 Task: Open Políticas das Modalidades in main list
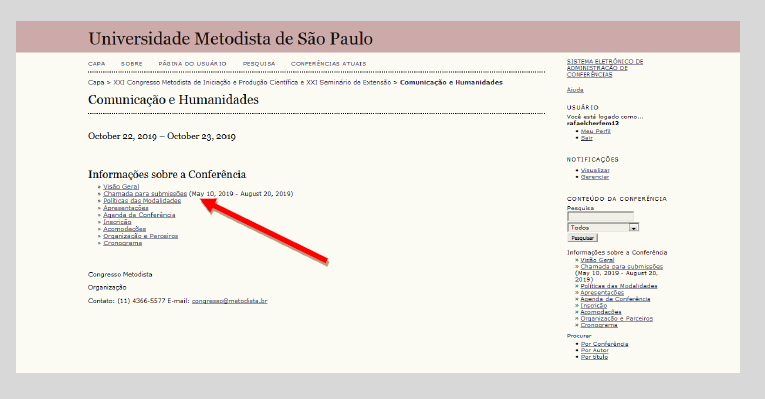pos(142,200)
